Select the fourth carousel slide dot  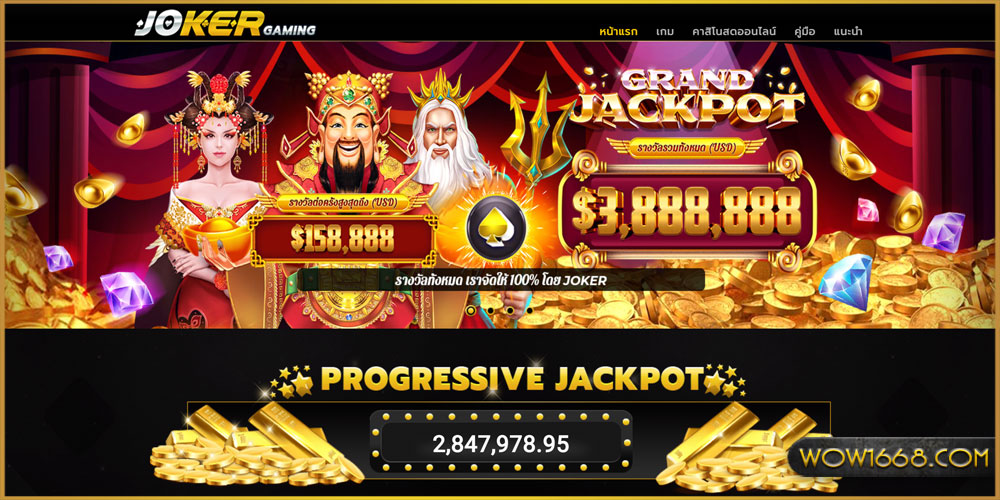click(529, 311)
